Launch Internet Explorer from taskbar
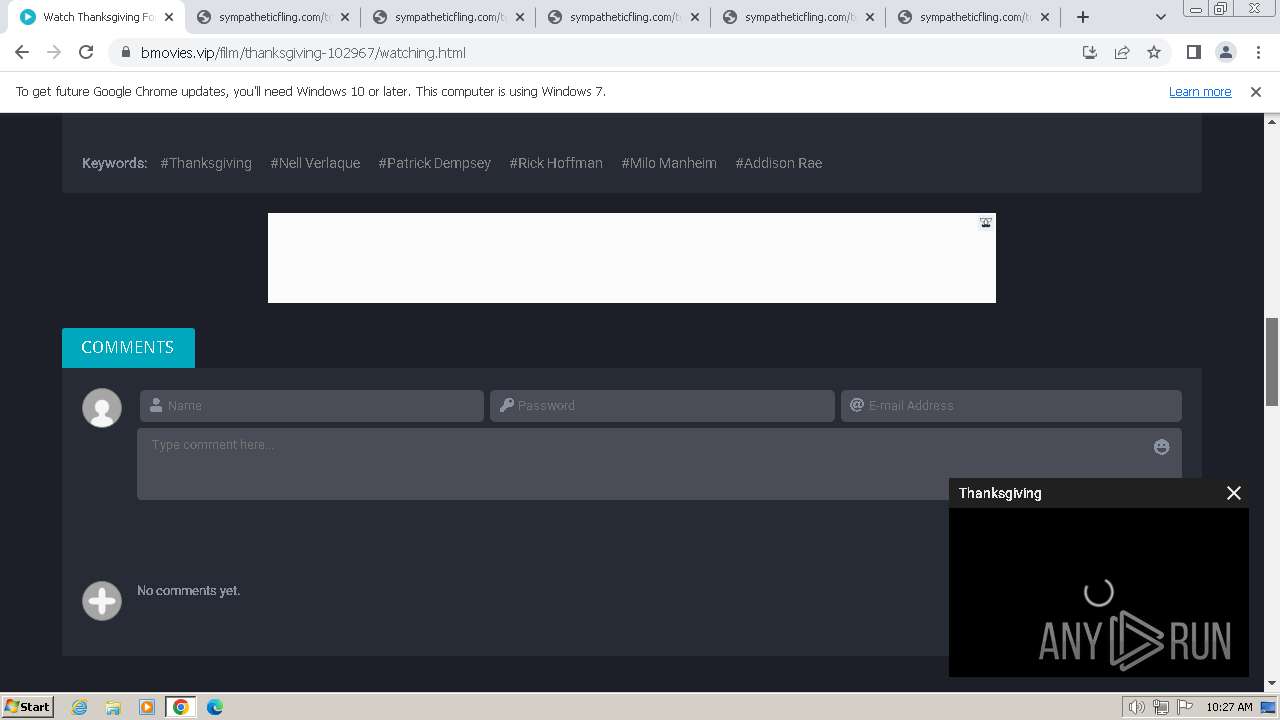Screen dimensions: 1280x720 [79, 707]
